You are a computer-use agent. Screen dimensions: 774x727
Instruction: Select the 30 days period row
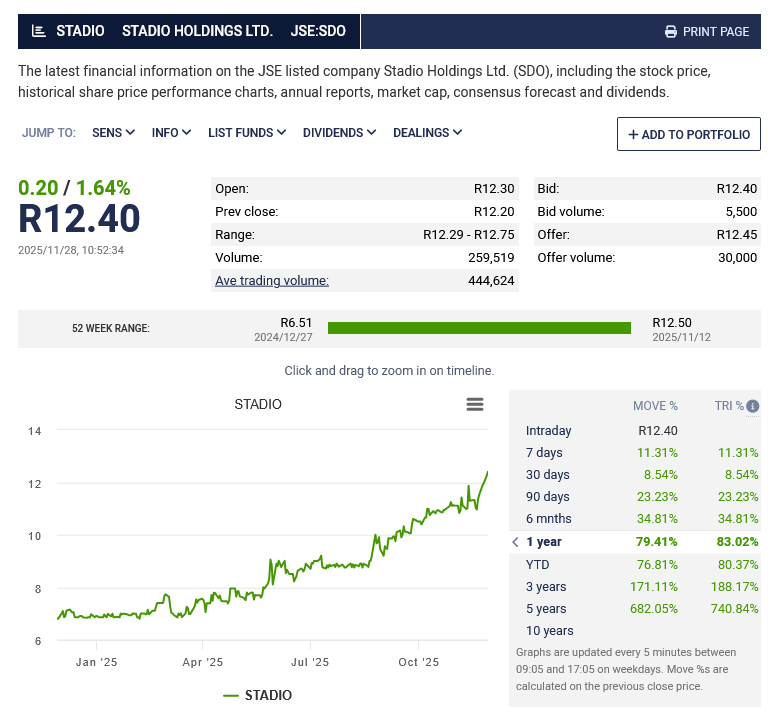[635, 474]
